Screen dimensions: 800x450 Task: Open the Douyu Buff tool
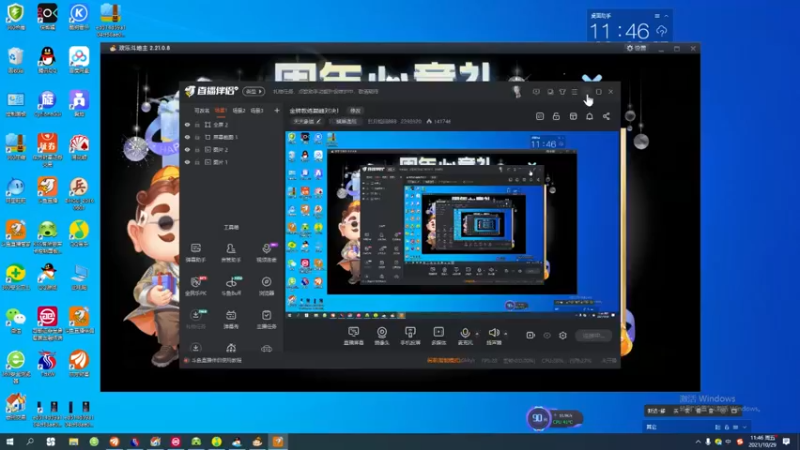pos(231,286)
